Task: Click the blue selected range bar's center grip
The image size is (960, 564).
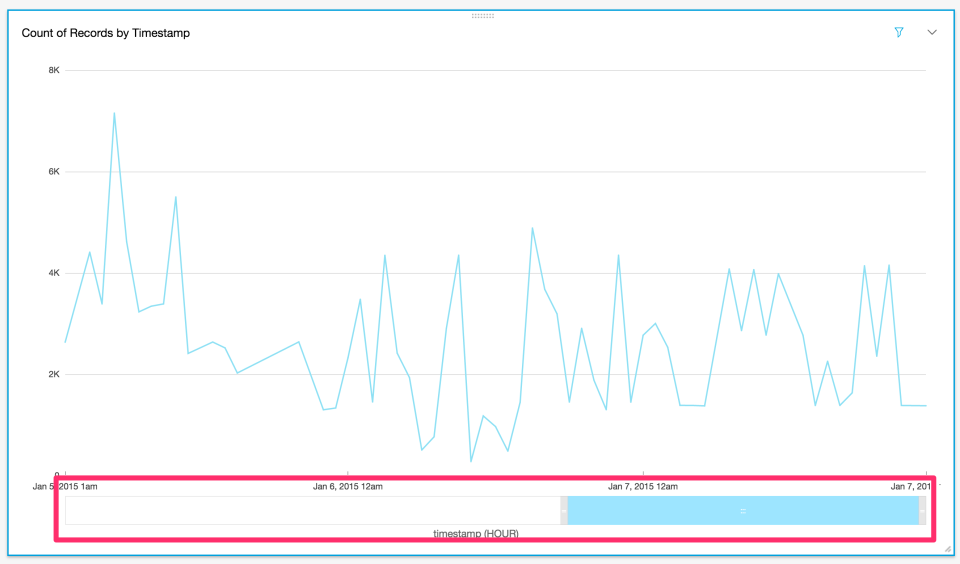Action: [x=743, y=511]
